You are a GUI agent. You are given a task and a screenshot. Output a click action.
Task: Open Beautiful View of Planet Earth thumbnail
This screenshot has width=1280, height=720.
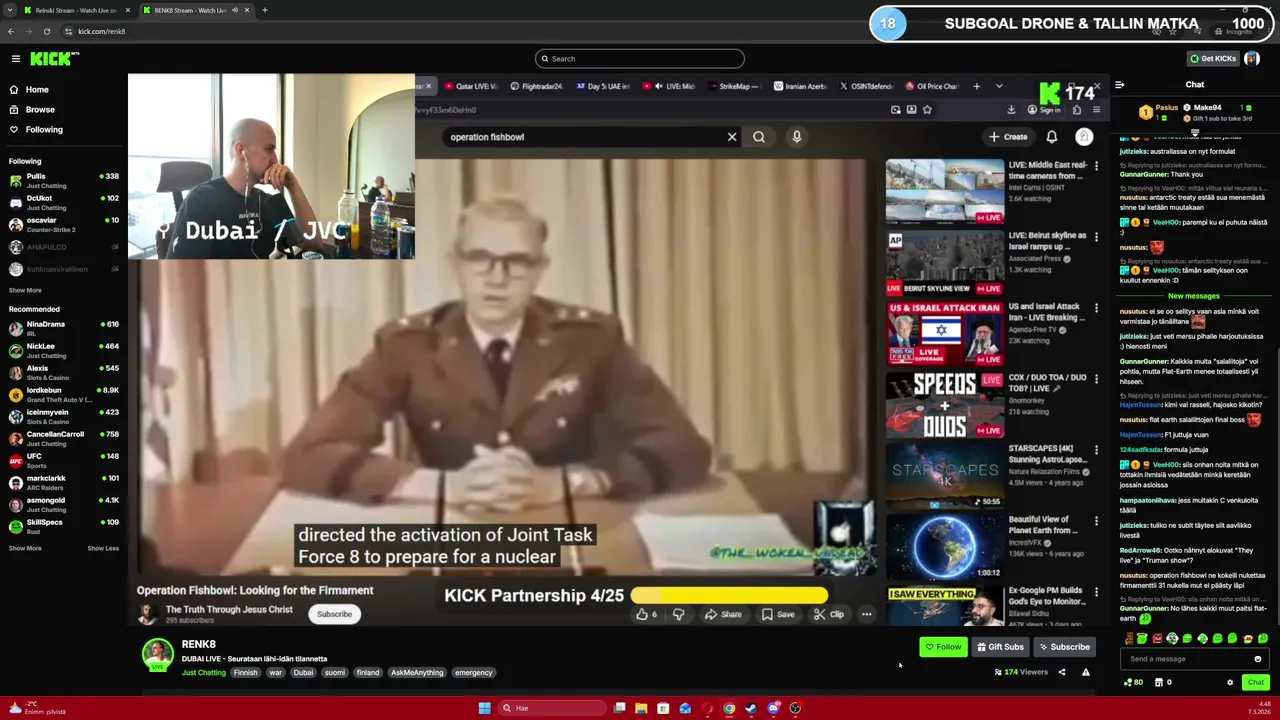[x=945, y=547]
